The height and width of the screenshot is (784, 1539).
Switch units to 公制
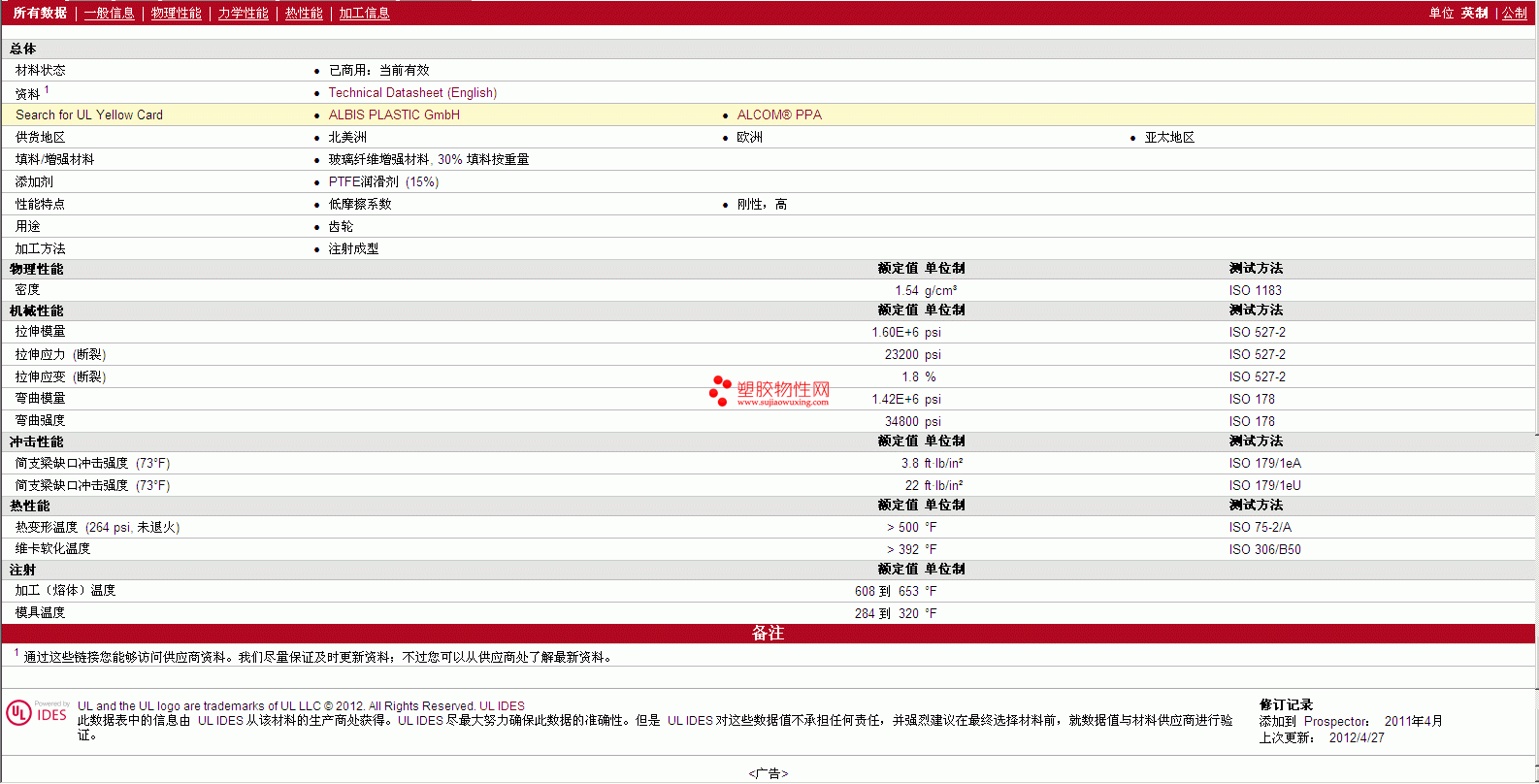click(x=1515, y=13)
